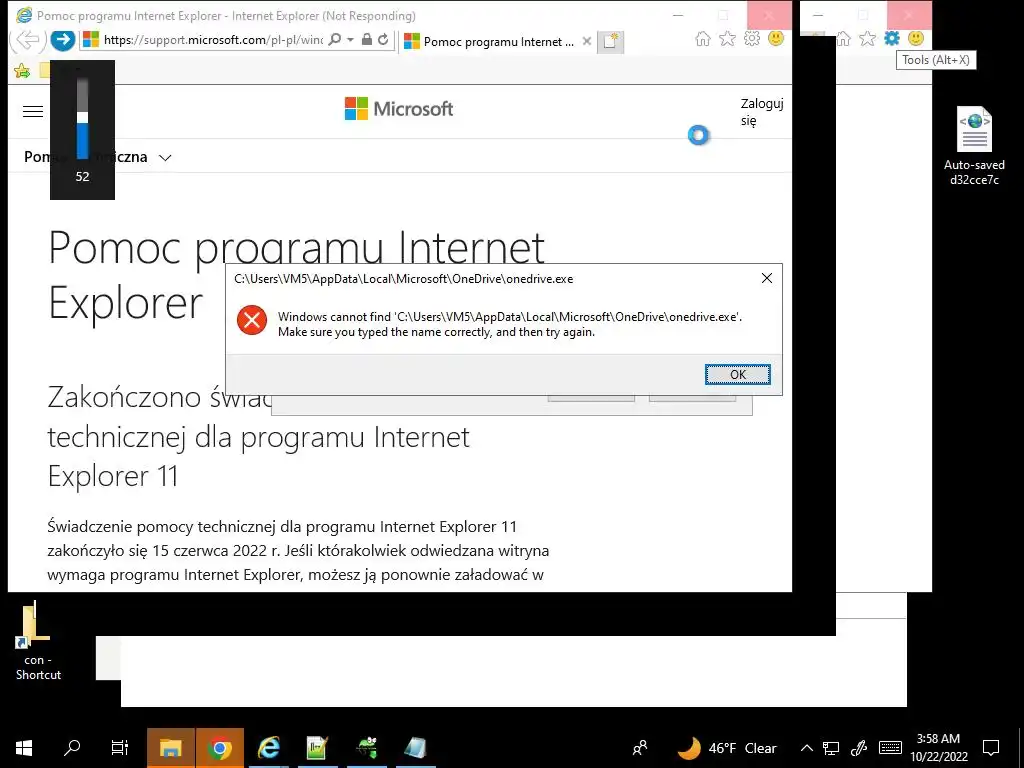Screen dimensions: 1024x768
Task: Open the People icon on the taskbar
Action: 640,748
